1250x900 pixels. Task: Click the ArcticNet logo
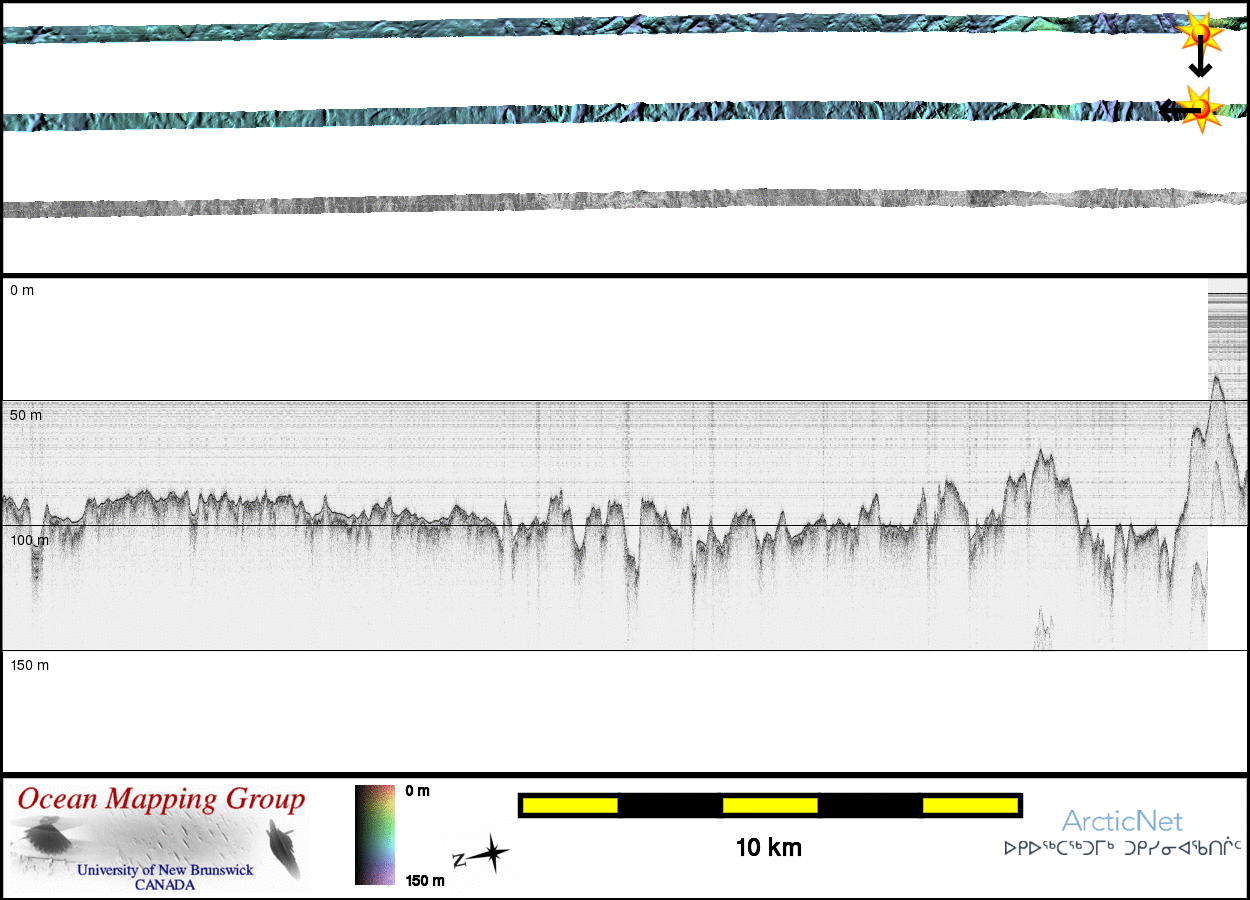coord(1121,822)
